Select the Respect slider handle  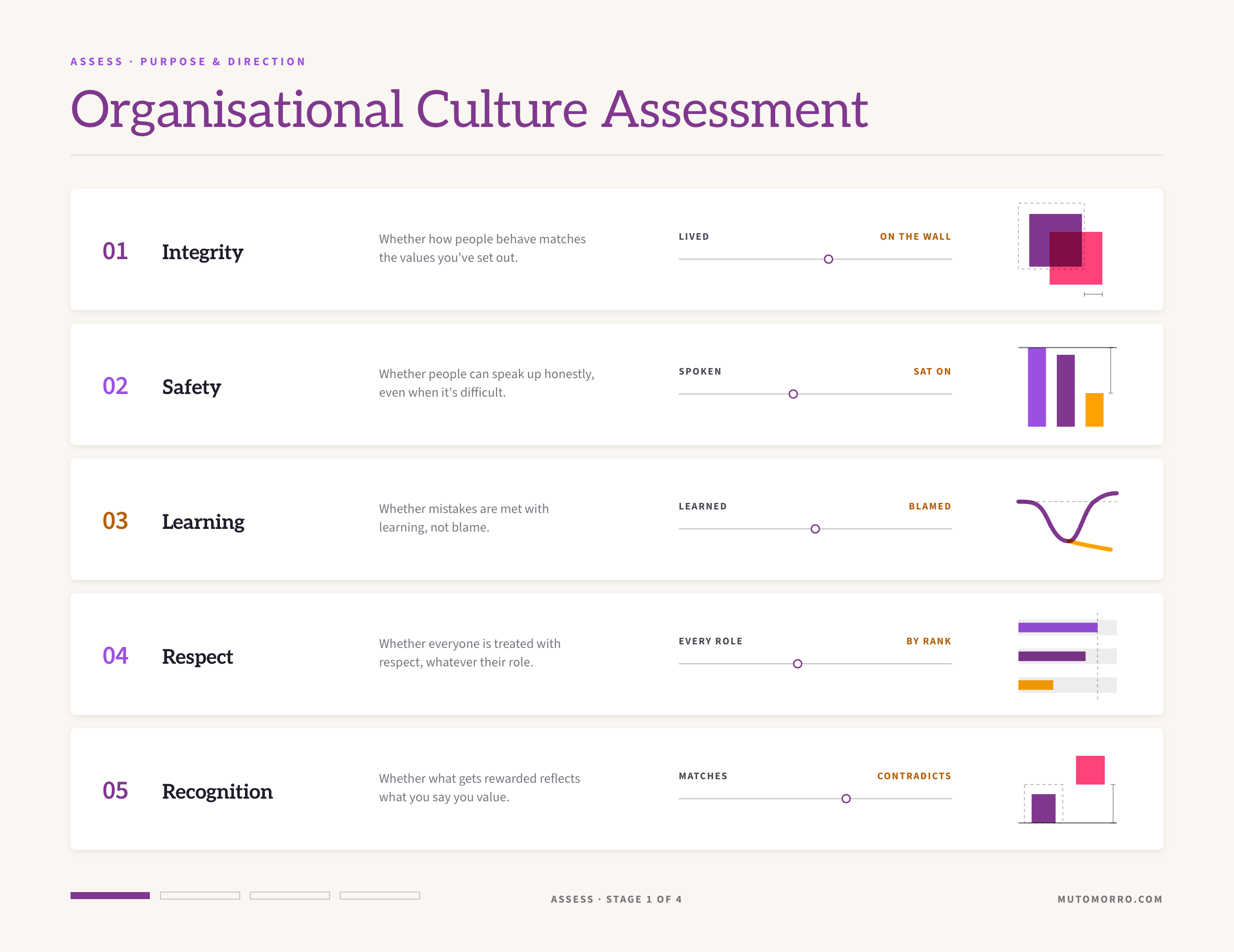(x=798, y=664)
